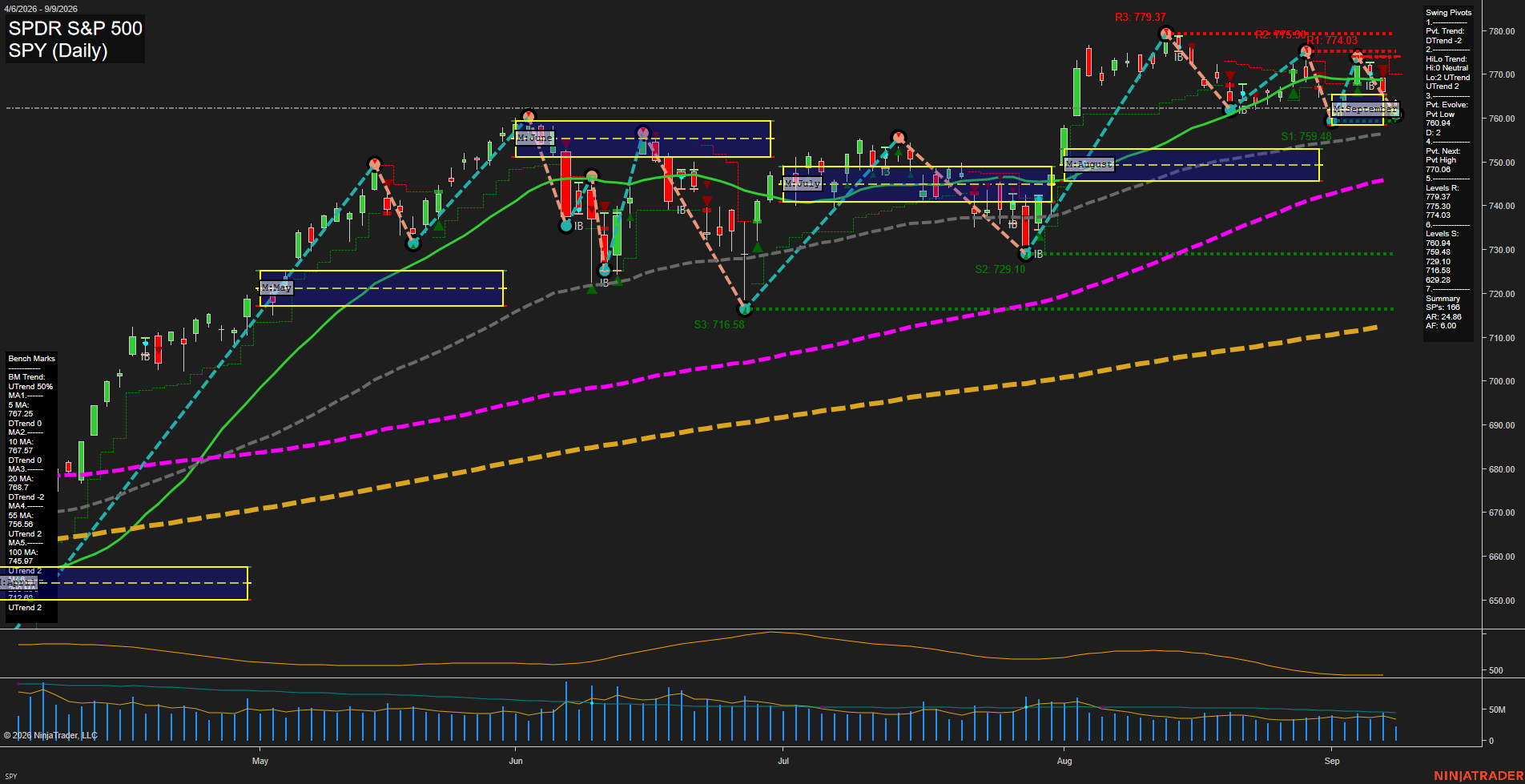The width and height of the screenshot is (1525, 784).
Task: Select the M:May monthly range label
Action: [x=276, y=287]
